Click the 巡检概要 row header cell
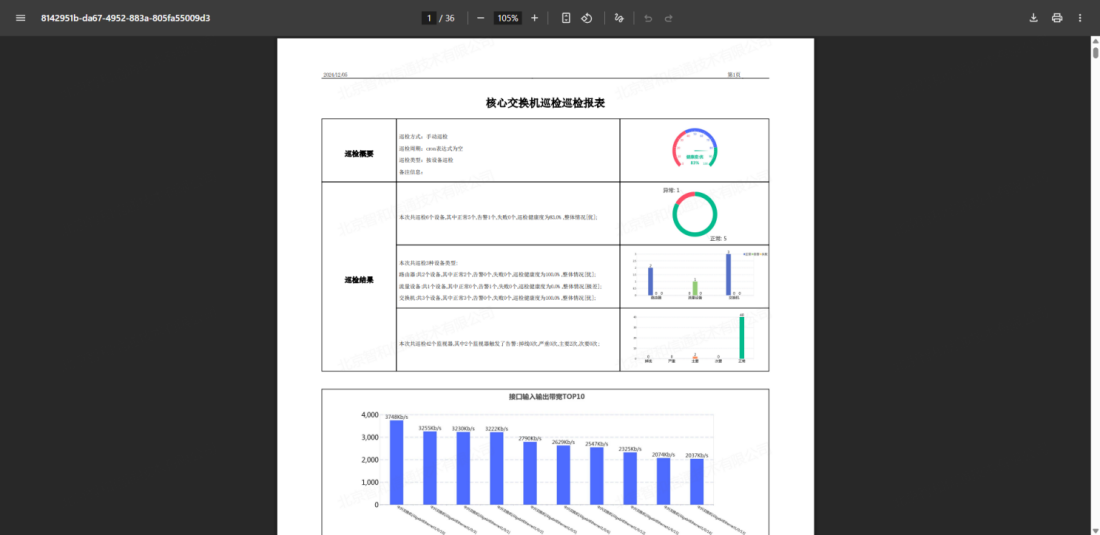This screenshot has width=1100, height=535. (359, 150)
